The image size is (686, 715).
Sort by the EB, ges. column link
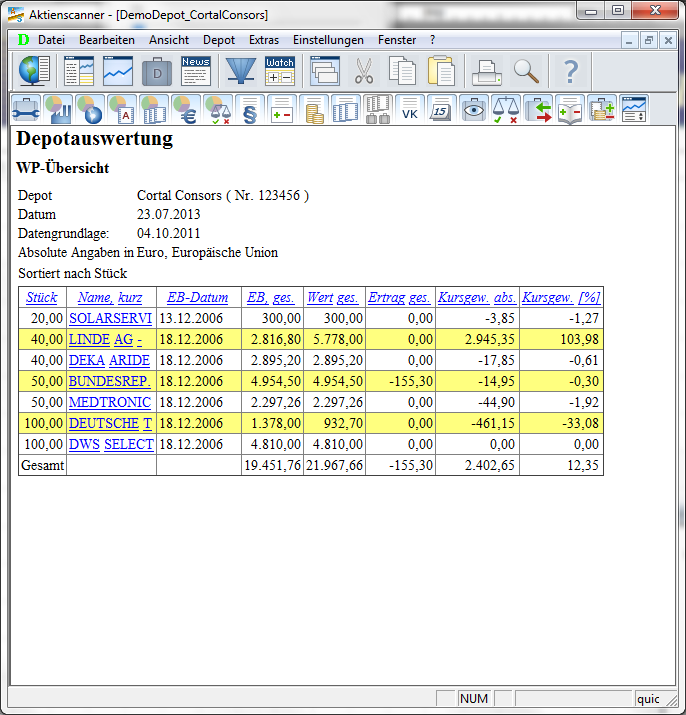click(x=271, y=297)
